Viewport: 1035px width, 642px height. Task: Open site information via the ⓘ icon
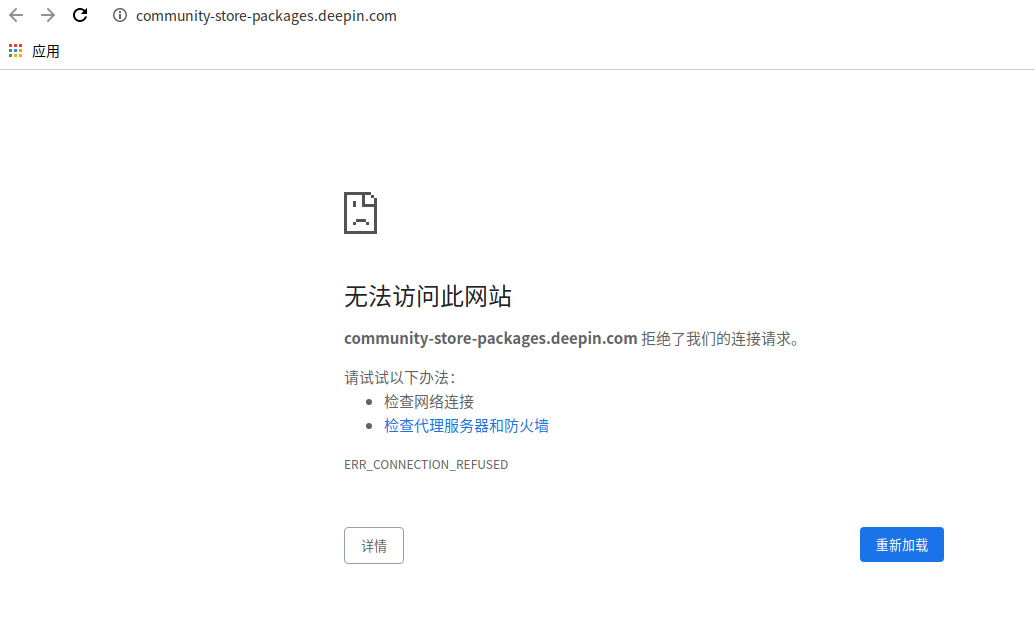pyautogui.click(x=119, y=15)
